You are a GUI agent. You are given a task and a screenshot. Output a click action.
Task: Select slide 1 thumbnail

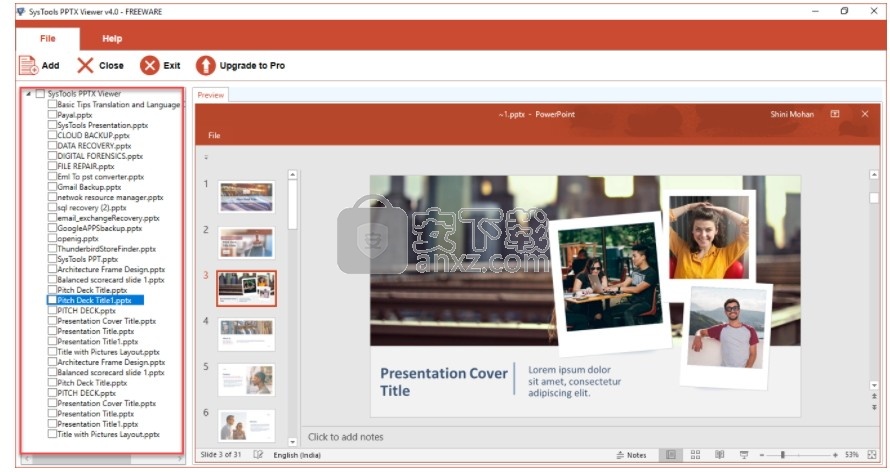[246, 197]
